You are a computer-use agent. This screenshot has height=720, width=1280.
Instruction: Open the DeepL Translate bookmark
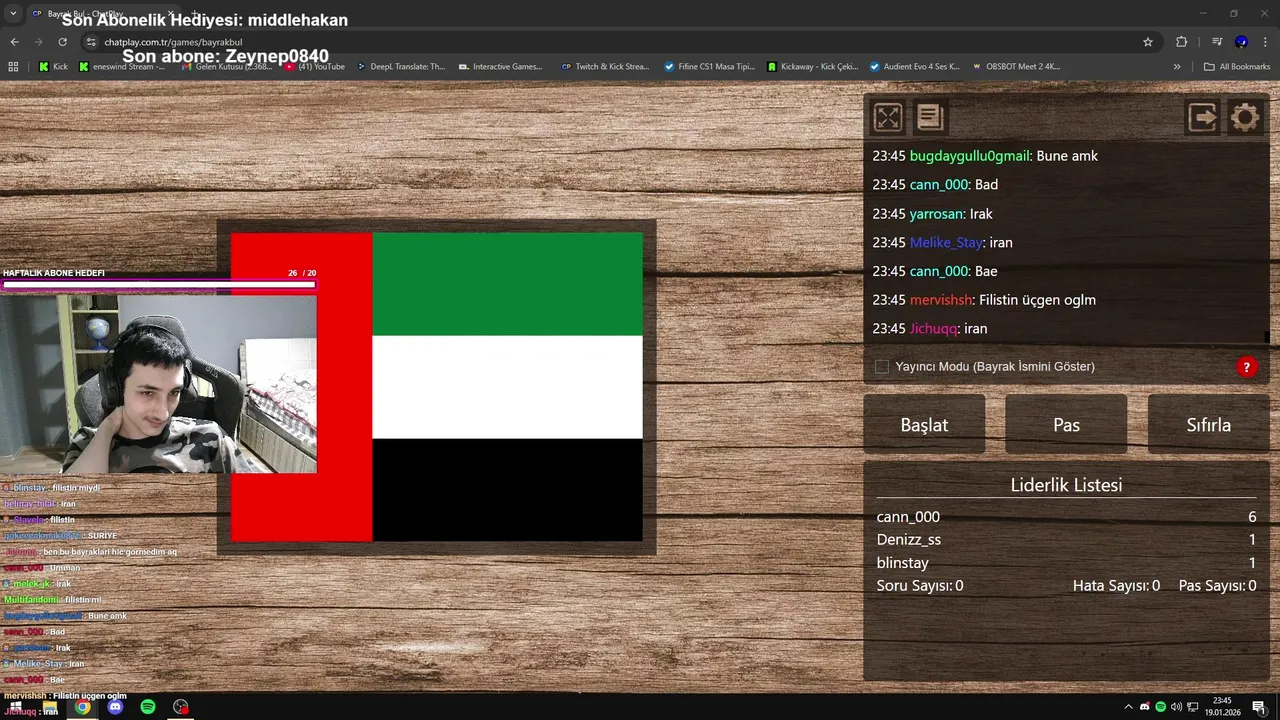tap(400, 67)
